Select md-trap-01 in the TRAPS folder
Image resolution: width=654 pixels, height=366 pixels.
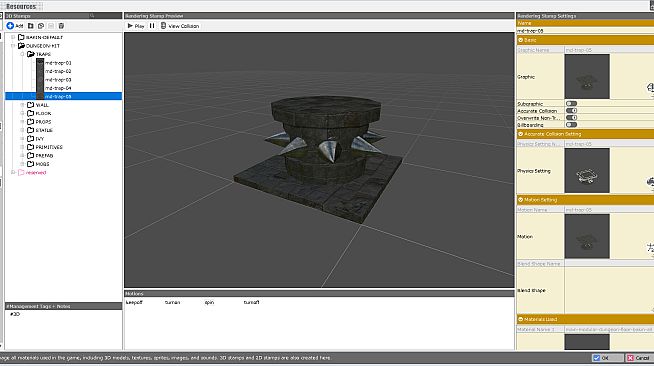pos(58,63)
